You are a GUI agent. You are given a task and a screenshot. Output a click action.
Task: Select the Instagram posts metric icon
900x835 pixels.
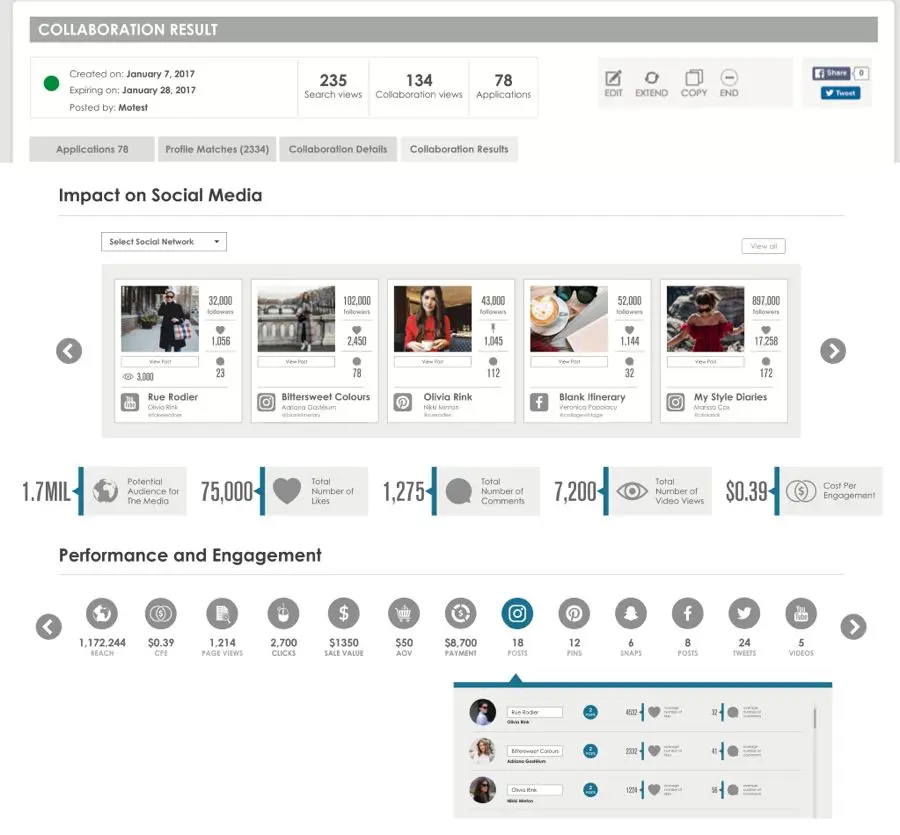coord(517,613)
